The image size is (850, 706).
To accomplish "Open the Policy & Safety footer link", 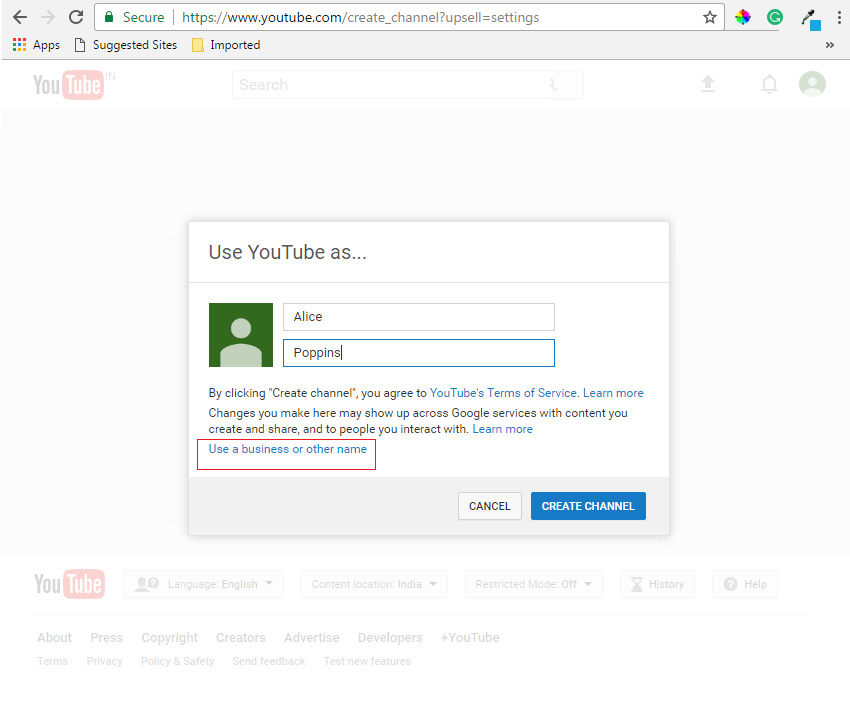I will pyautogui.click(x=177, y=661).
